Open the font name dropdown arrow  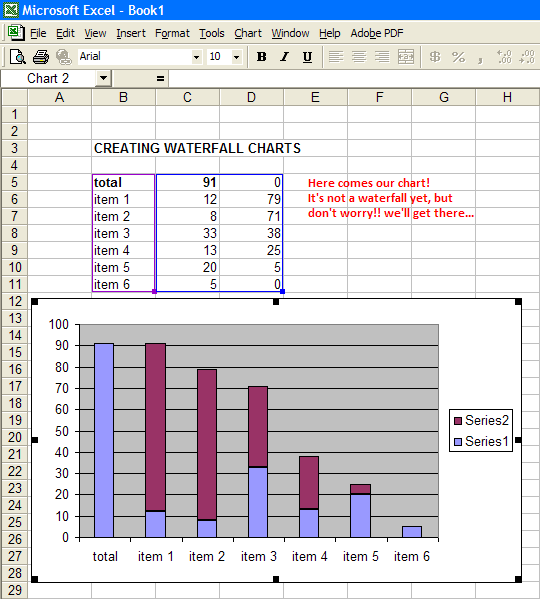pos(196,57)
